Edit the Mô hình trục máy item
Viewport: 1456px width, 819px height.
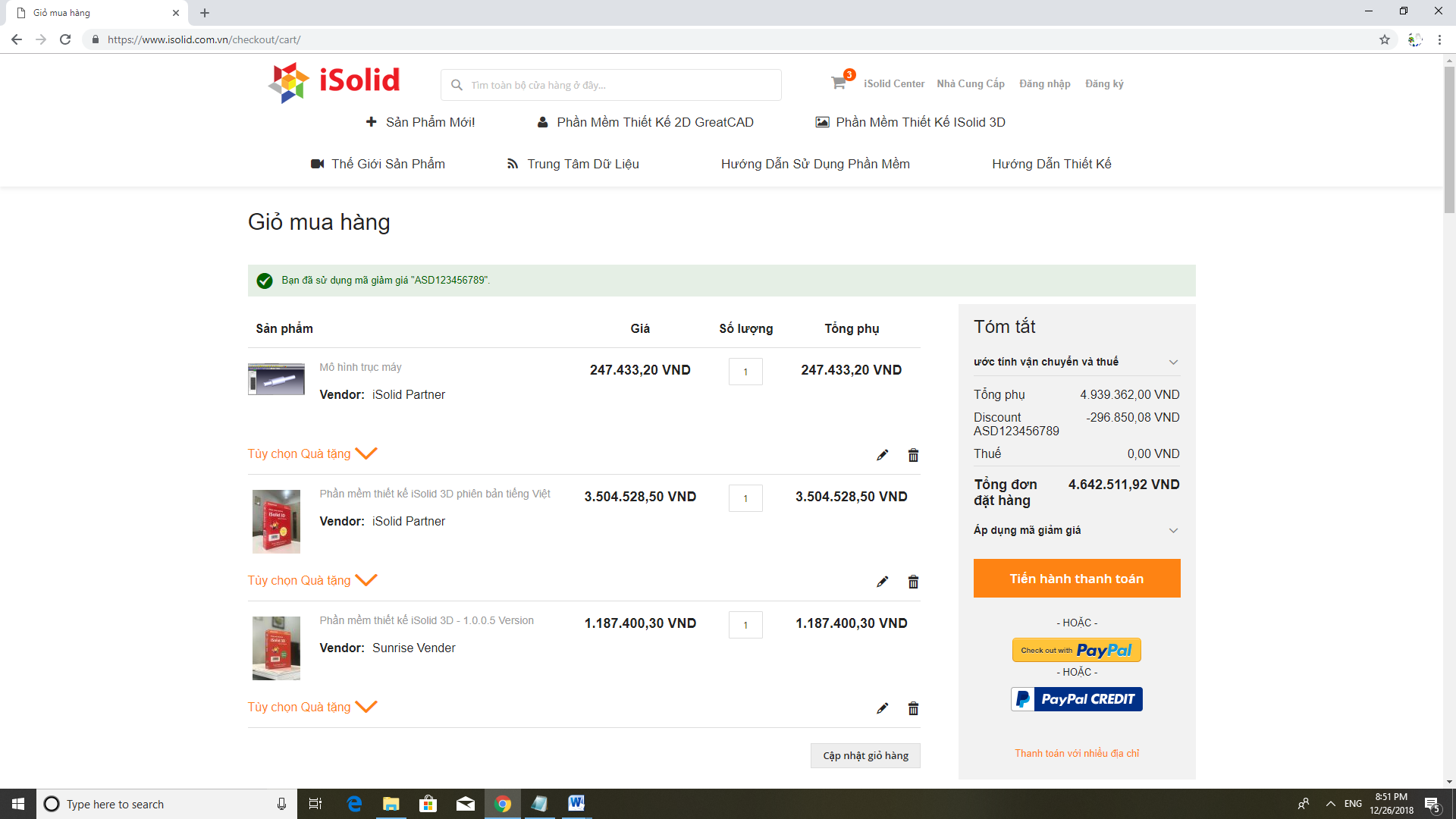882,455
